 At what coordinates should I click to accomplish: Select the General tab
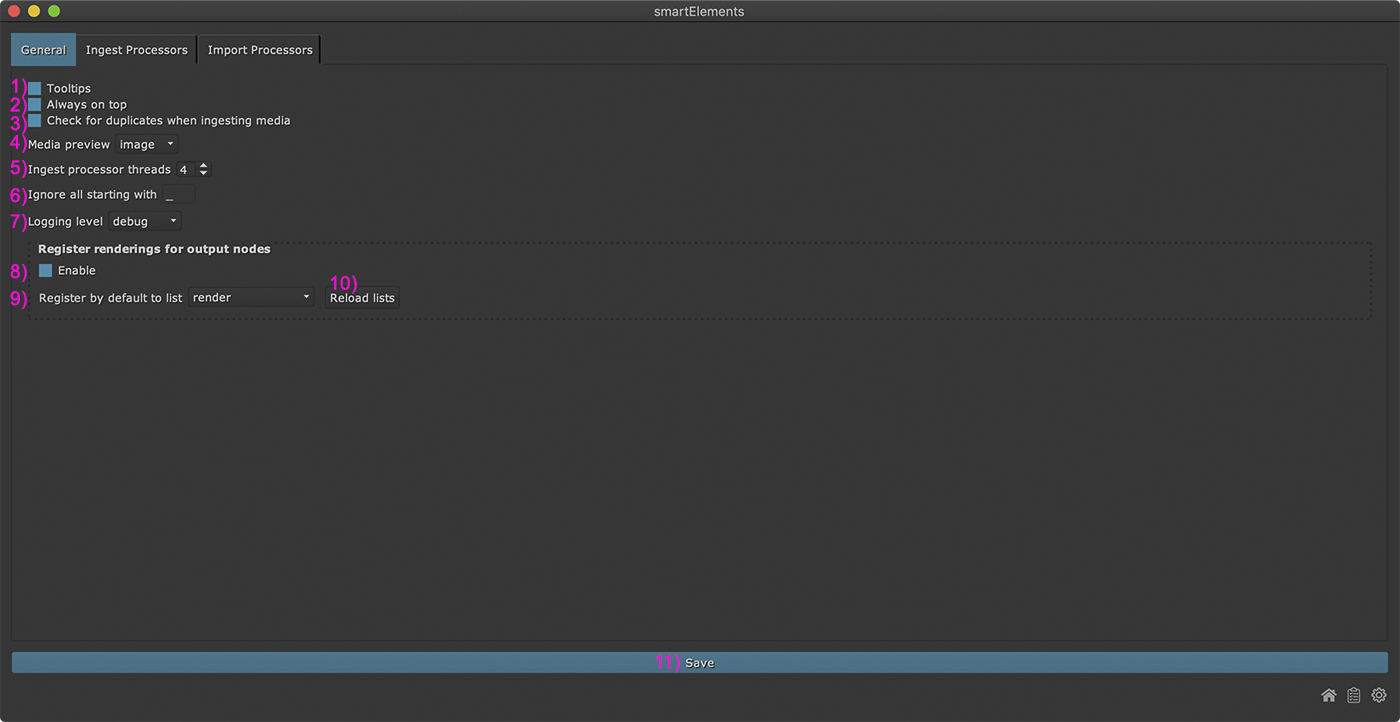tap(43, 50)
